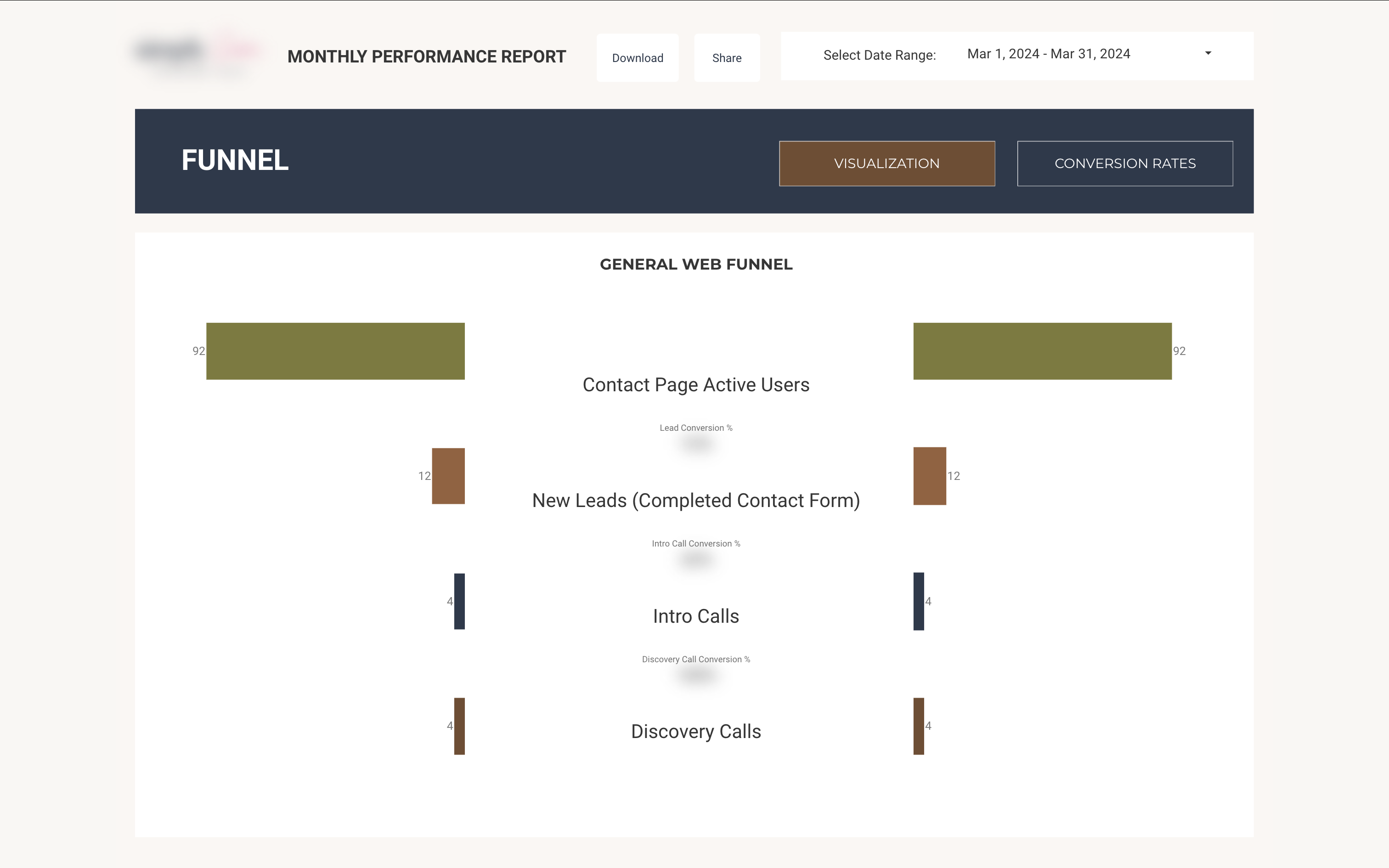Click the Lead Conversion % label
The height and width of the screenshot is (868, 1389).
pyautogui.click(x=695, y=427)
